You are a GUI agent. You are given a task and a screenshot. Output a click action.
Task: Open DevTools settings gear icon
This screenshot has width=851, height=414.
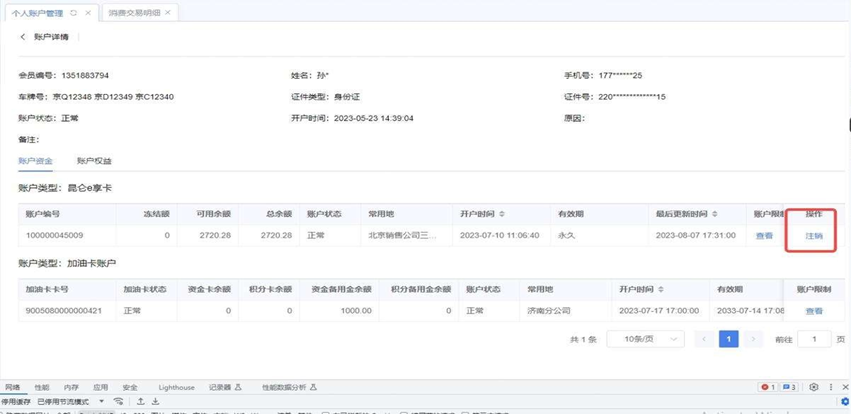[814, 387]
